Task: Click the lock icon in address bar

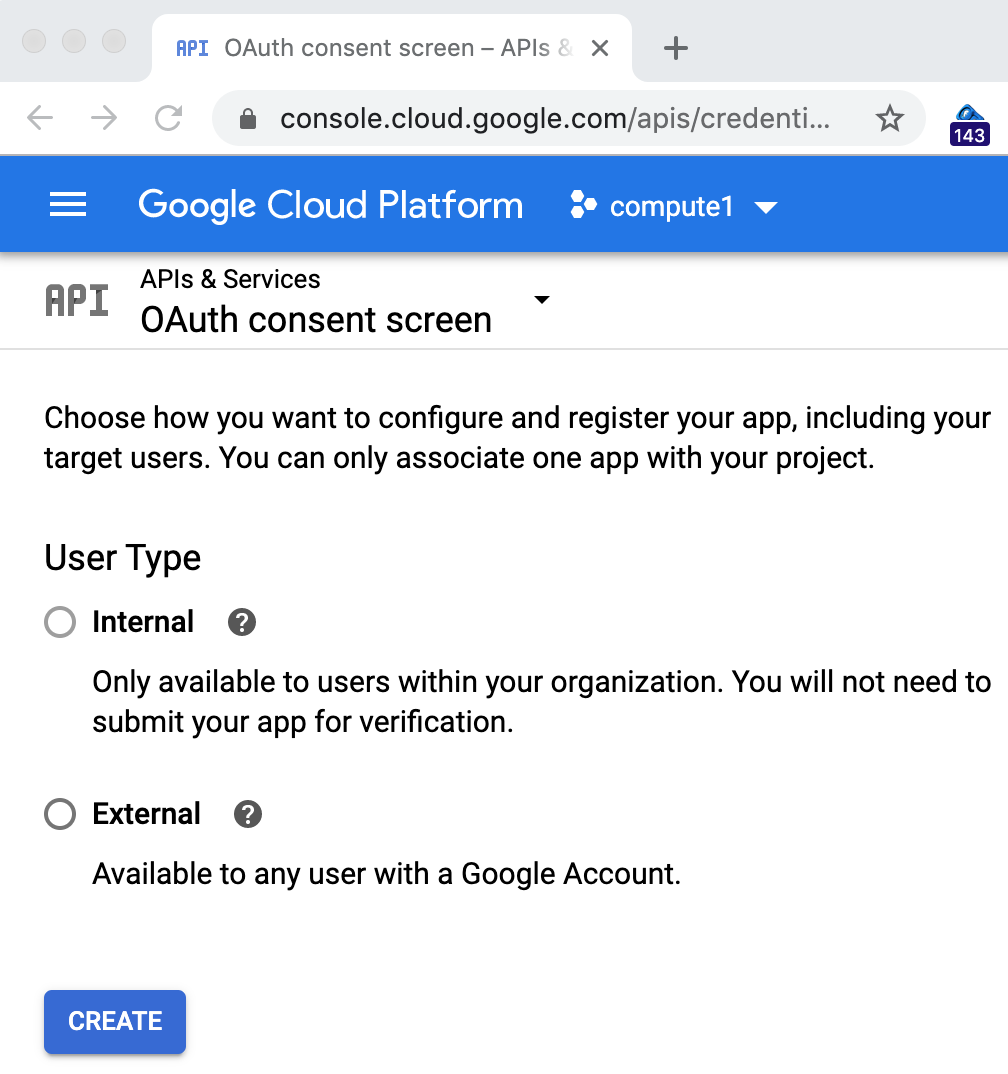Action: pos(248,120)
